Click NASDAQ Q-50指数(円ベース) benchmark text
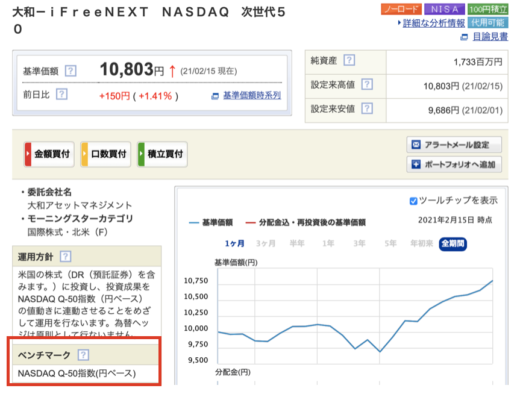The image size is (517, 400). pos(77,373)
